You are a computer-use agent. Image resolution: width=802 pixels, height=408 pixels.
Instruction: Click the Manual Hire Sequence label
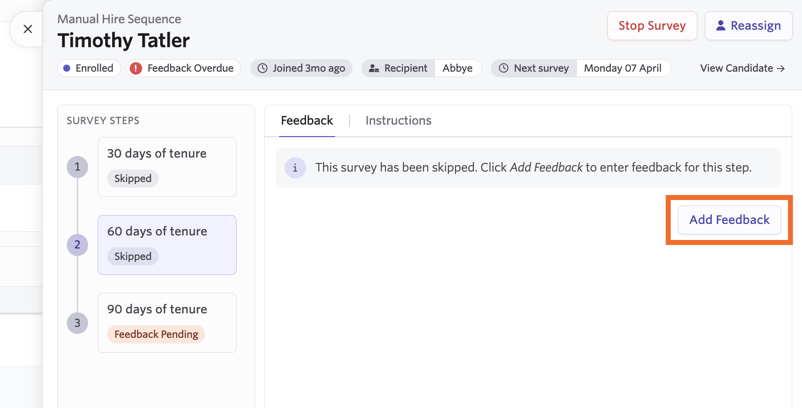pyautogui.click(x=119, y=19)
